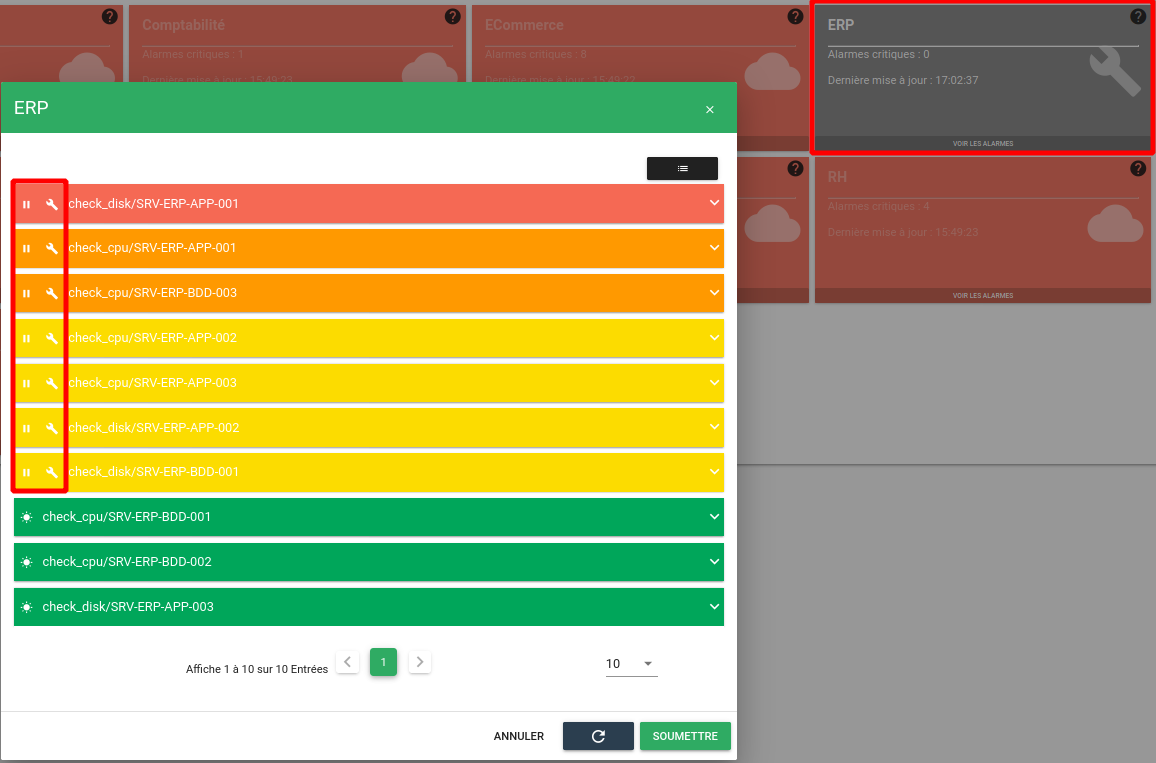
Task: Click wrench icon on check_cpu/SRV-ERP-APP-002 row
Action: (x=52, y=339)
